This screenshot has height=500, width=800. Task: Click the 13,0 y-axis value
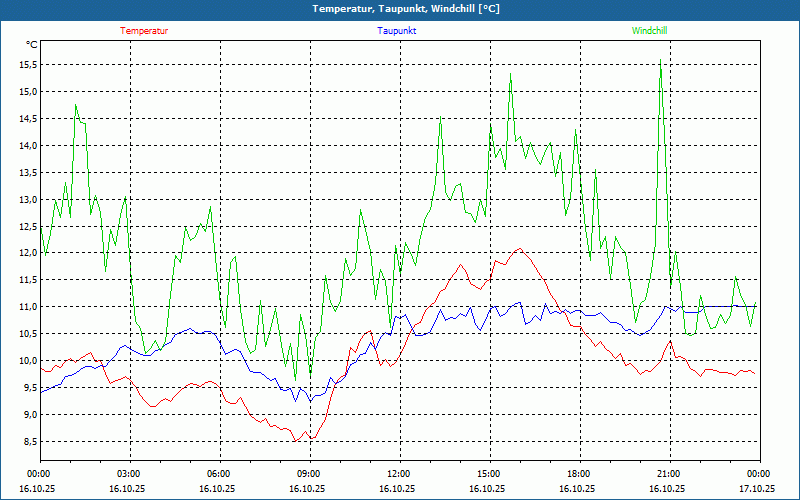[x=29, y=199]
